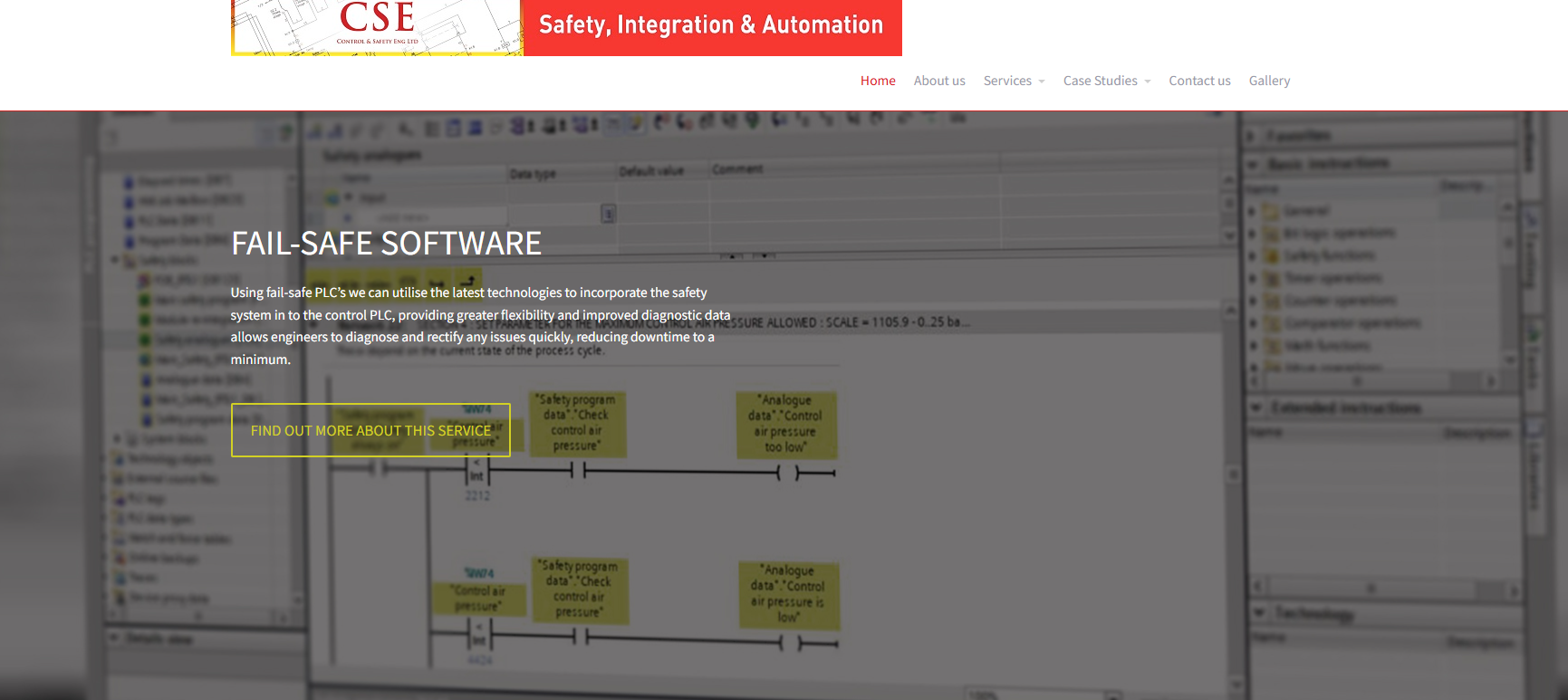Click the Data type column header
The width and height of the screenshot is (1568, 700).
(x=533, y=174)
